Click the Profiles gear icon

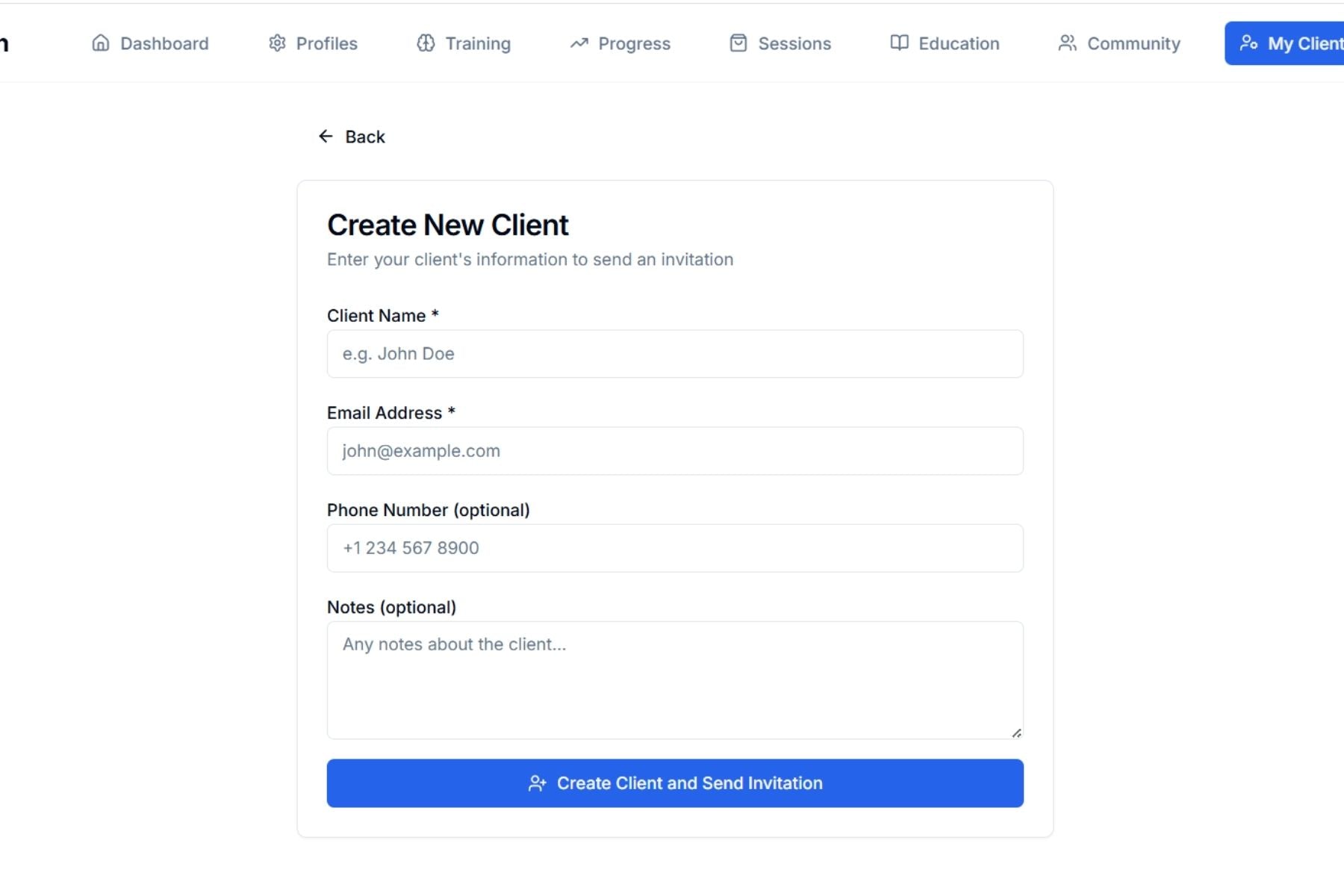tap(277, 43)
